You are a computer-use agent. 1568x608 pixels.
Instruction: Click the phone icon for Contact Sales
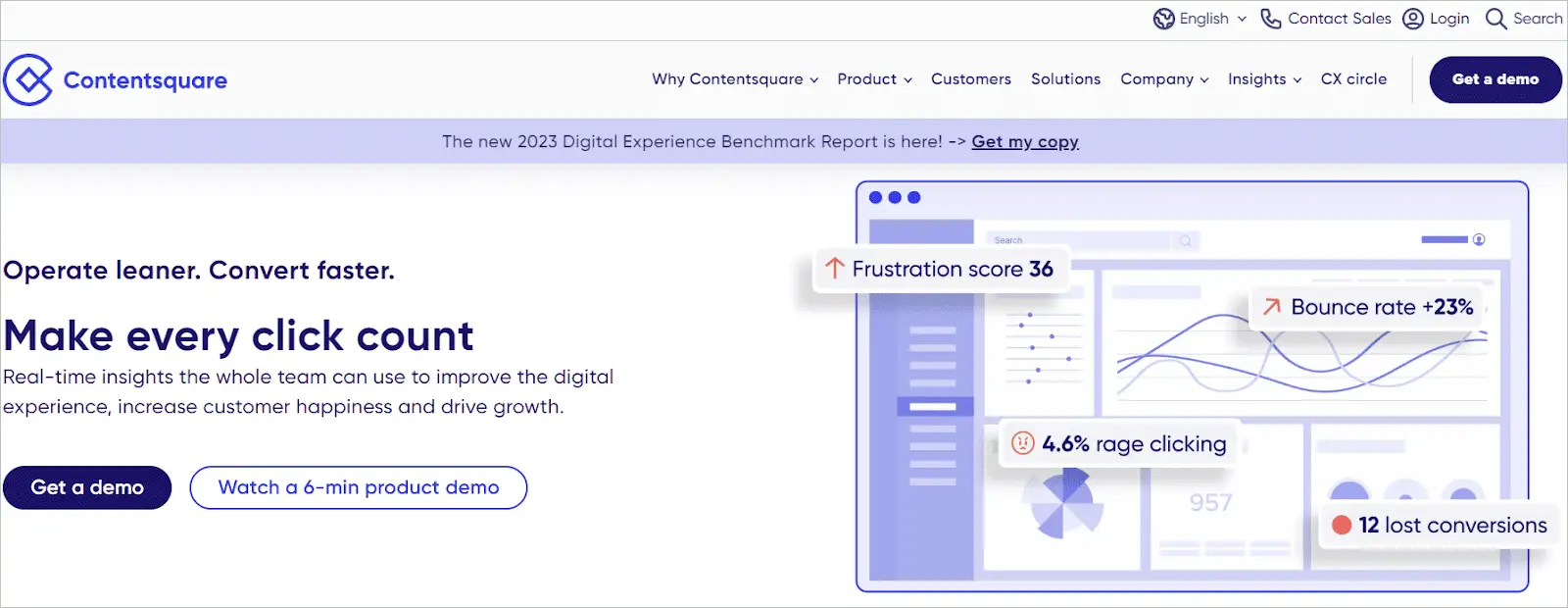(1270, 19)
